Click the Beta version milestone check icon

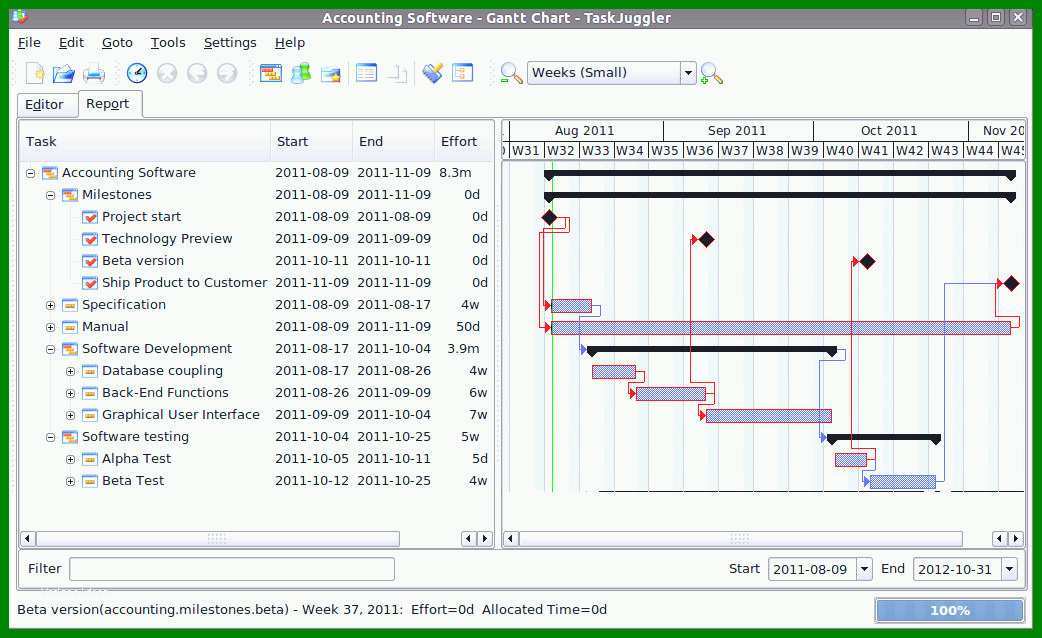coord(90,261)
